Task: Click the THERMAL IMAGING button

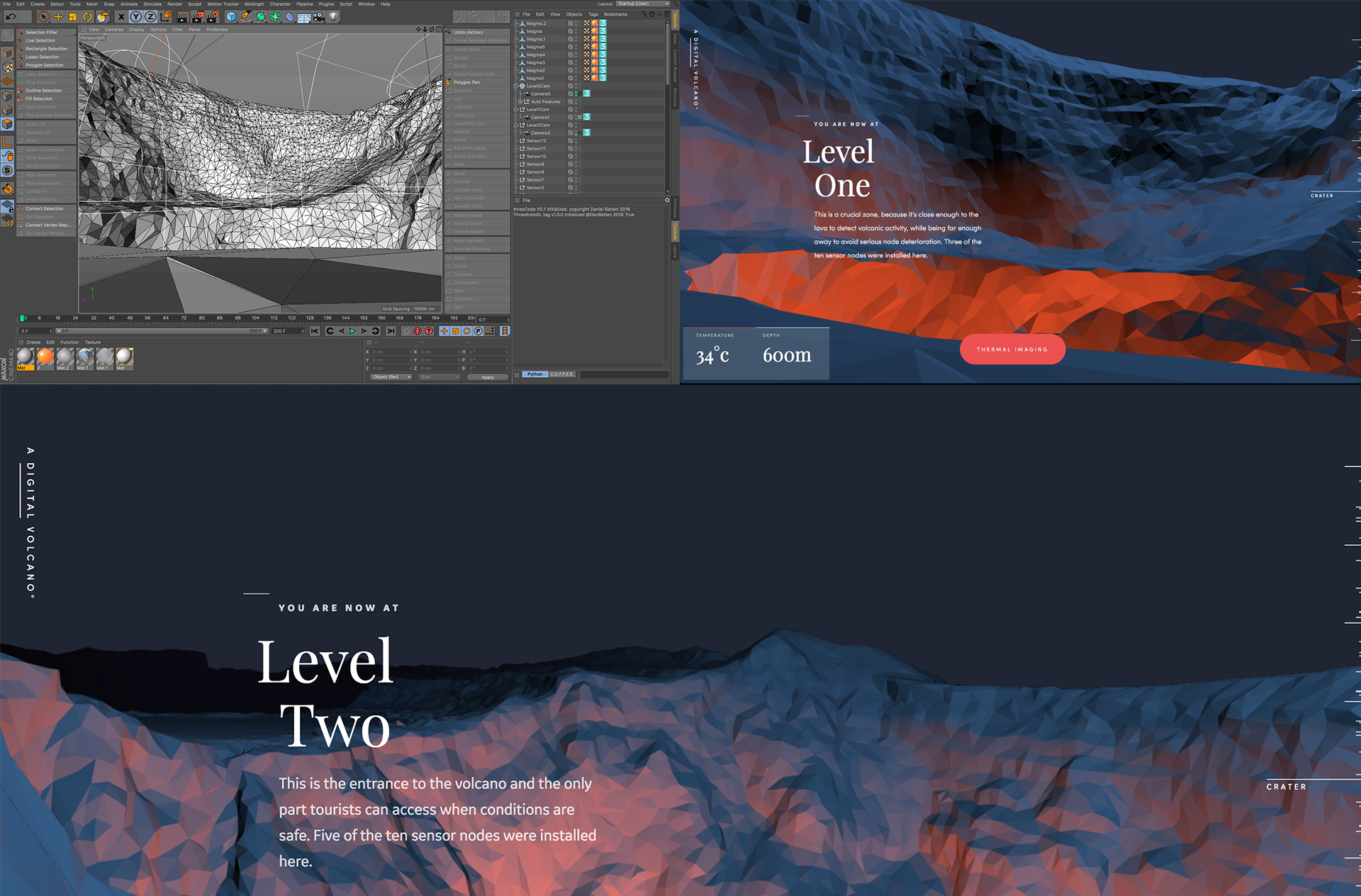Action: [1012, 349]
